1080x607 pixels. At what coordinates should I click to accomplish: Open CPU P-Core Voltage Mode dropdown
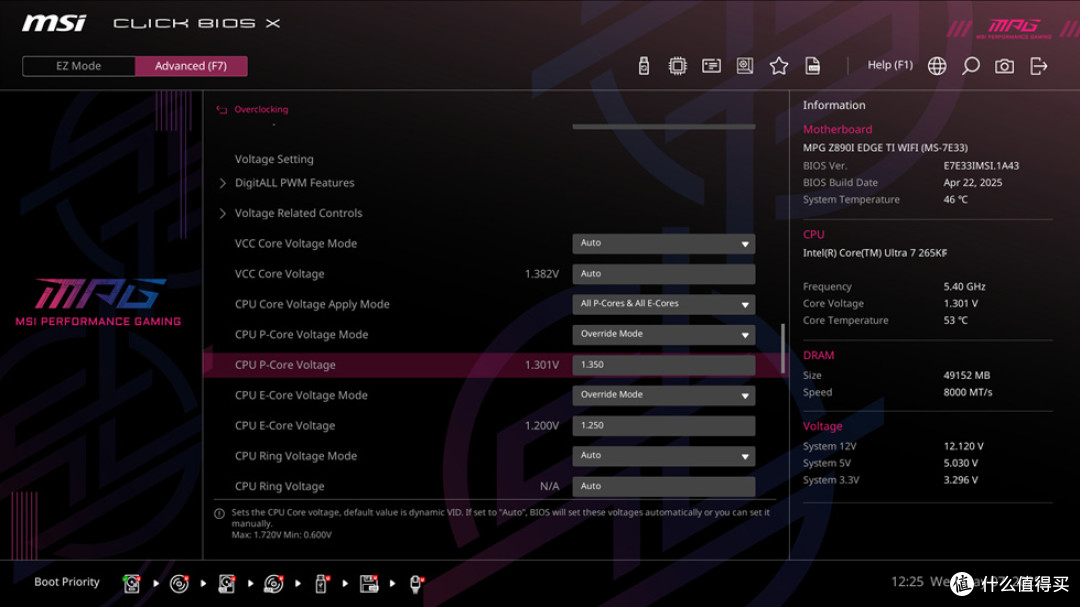pos(663,334)
